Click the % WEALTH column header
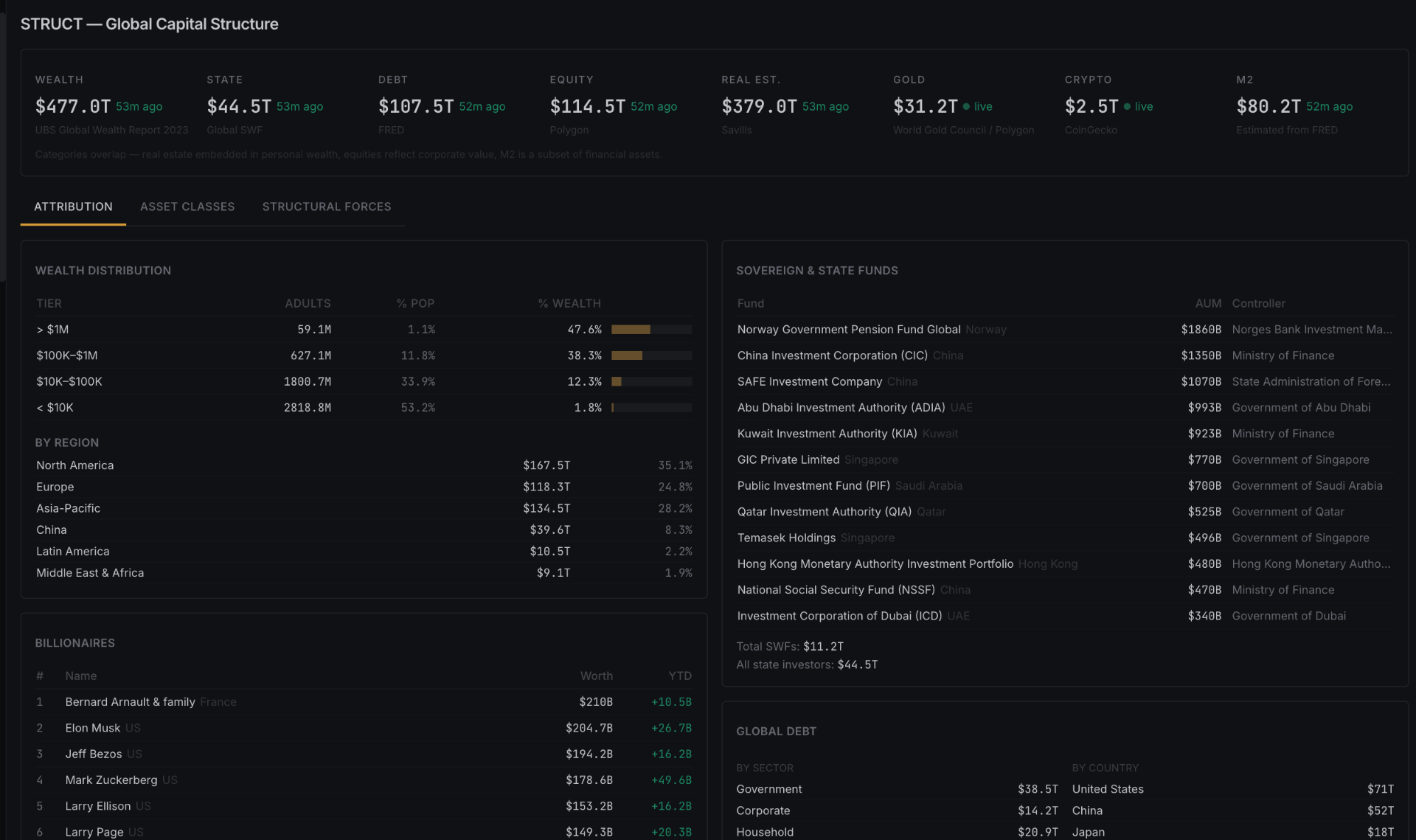Image resolution: width=1416 pixels, height=840 pixels. (x=569, y=303)
